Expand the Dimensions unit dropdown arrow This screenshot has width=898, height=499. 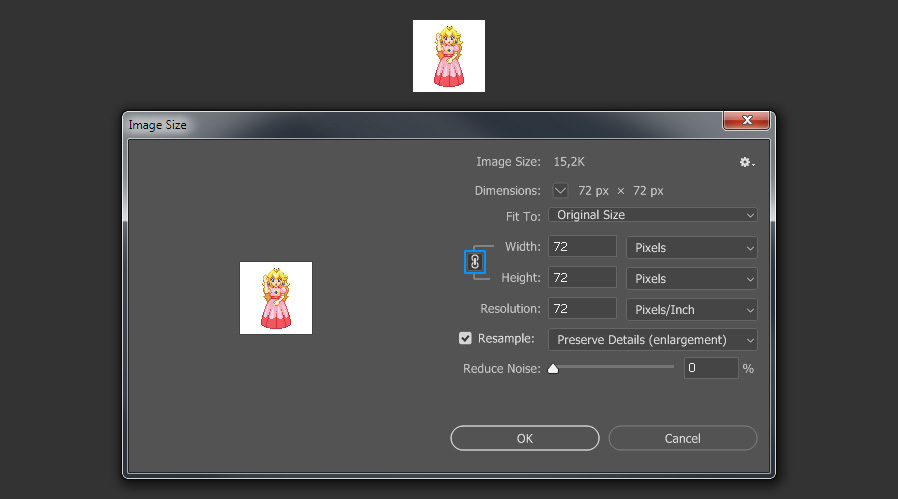point(560,191)
